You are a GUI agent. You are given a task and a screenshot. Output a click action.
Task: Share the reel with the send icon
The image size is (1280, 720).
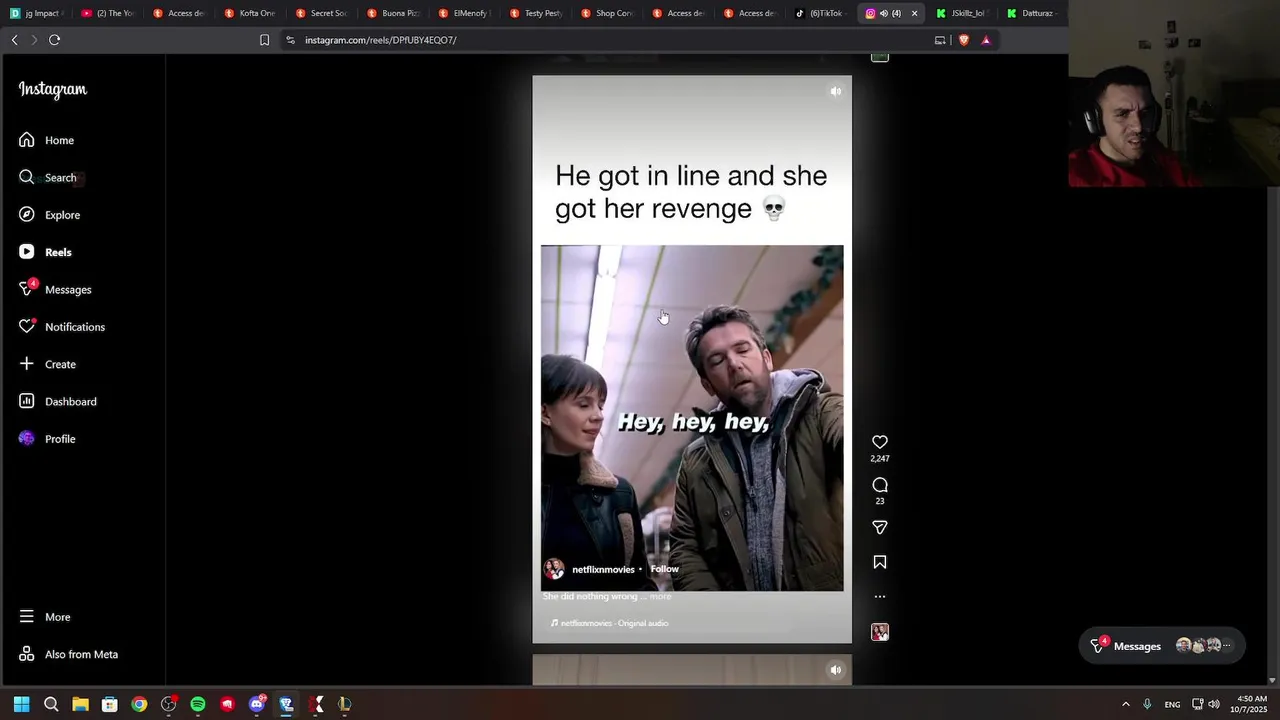880,527
